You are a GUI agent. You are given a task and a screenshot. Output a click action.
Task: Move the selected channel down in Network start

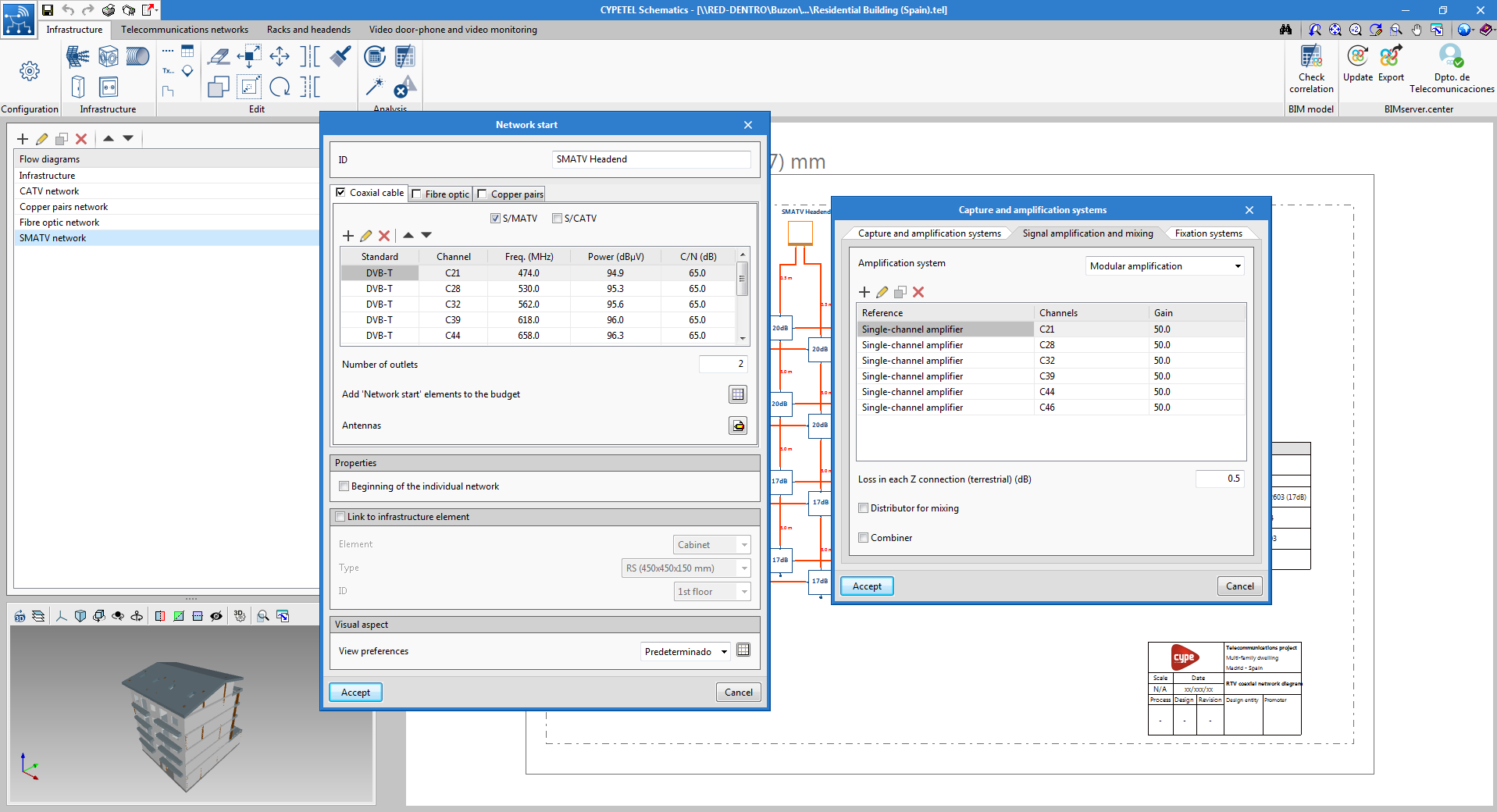point(426,235)
